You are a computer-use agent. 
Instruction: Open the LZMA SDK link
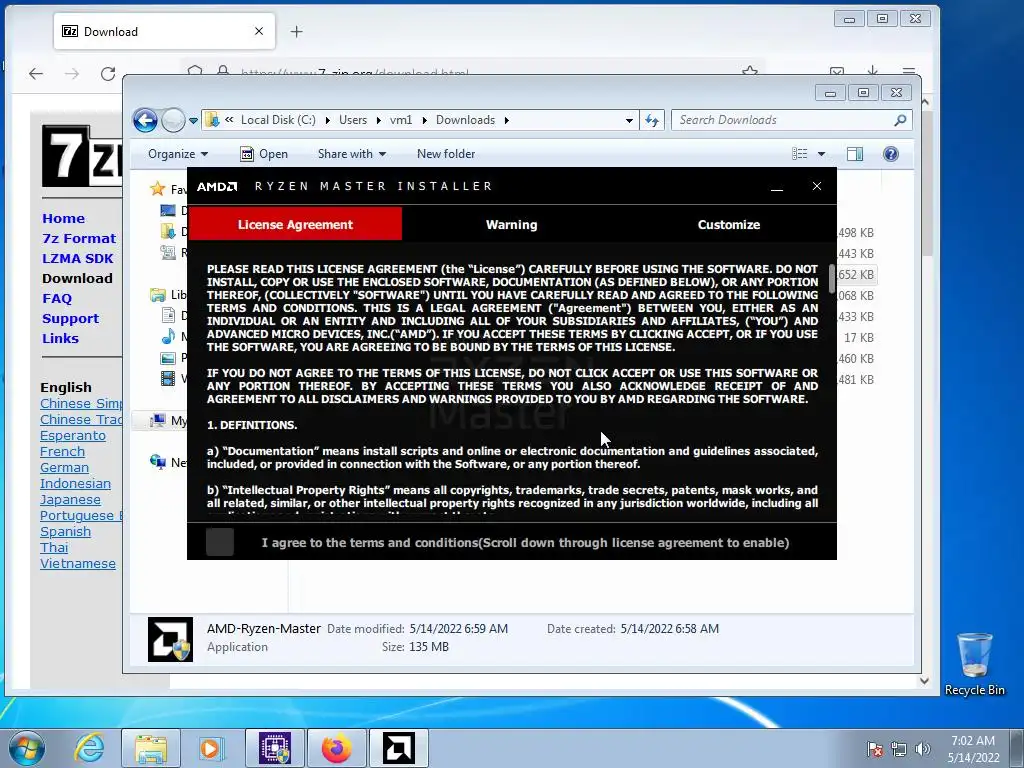point(78,259)
